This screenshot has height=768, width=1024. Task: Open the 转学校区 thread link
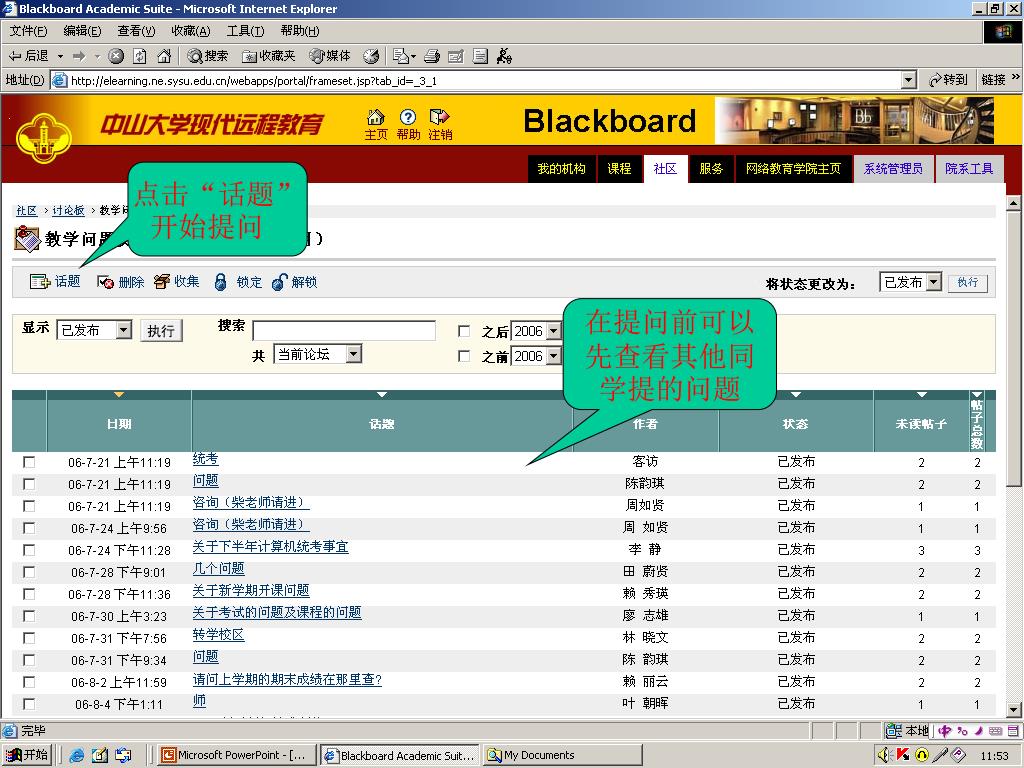[219, 635]
